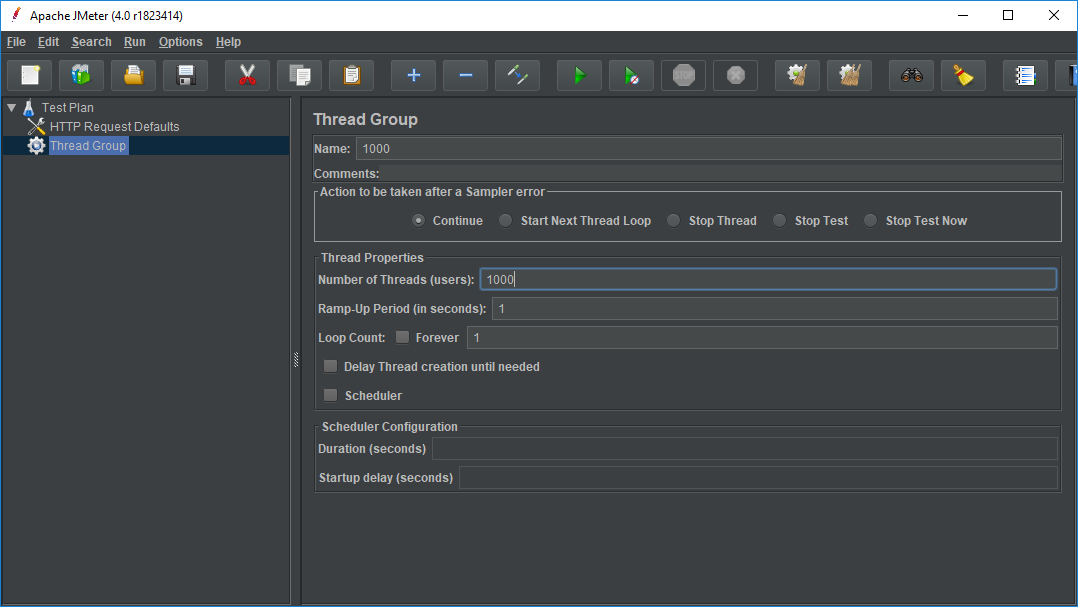
Task: Enable the Scheduler checkbox
Action: coord(331,395)
